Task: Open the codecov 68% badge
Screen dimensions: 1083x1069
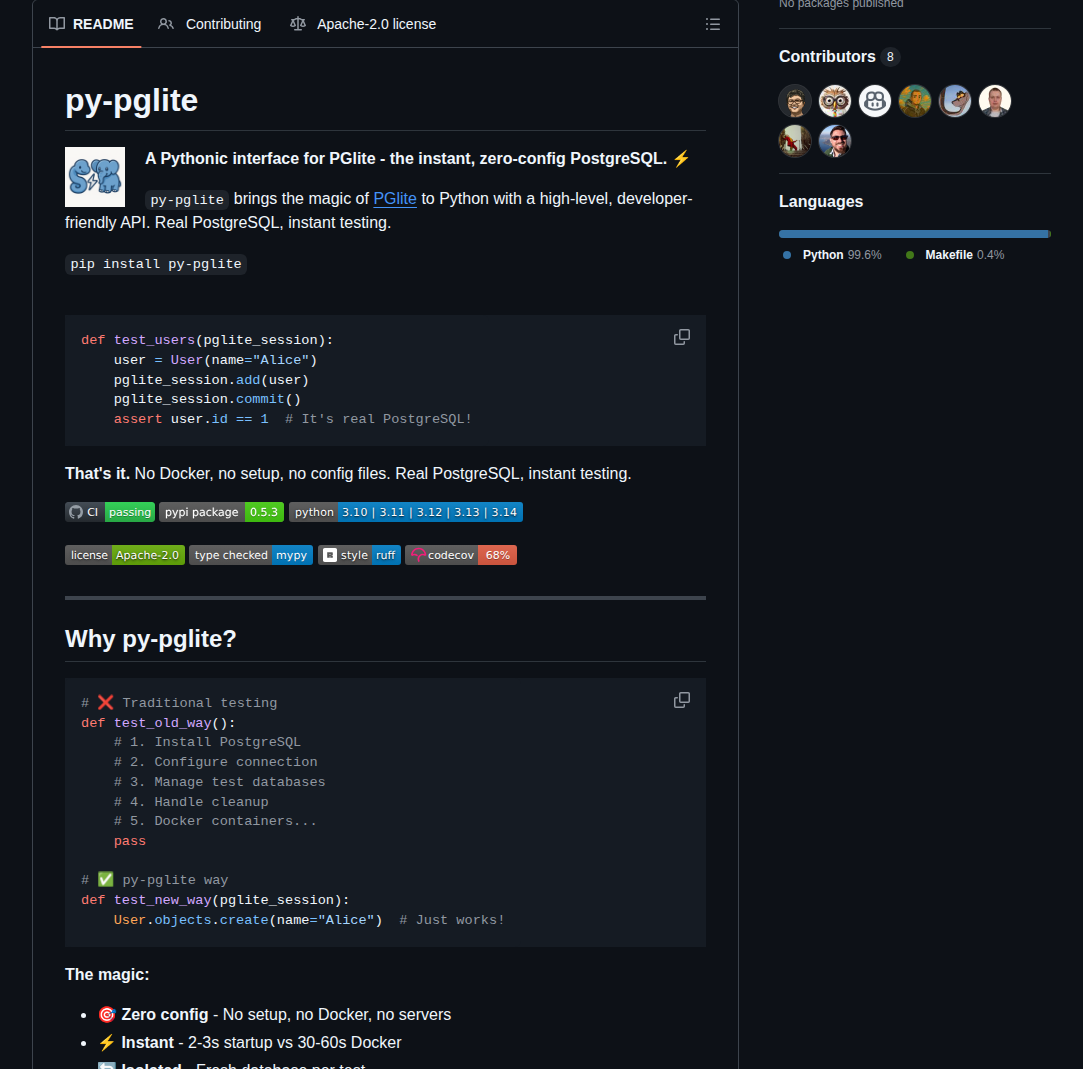Action: click(x=461, y=555)
